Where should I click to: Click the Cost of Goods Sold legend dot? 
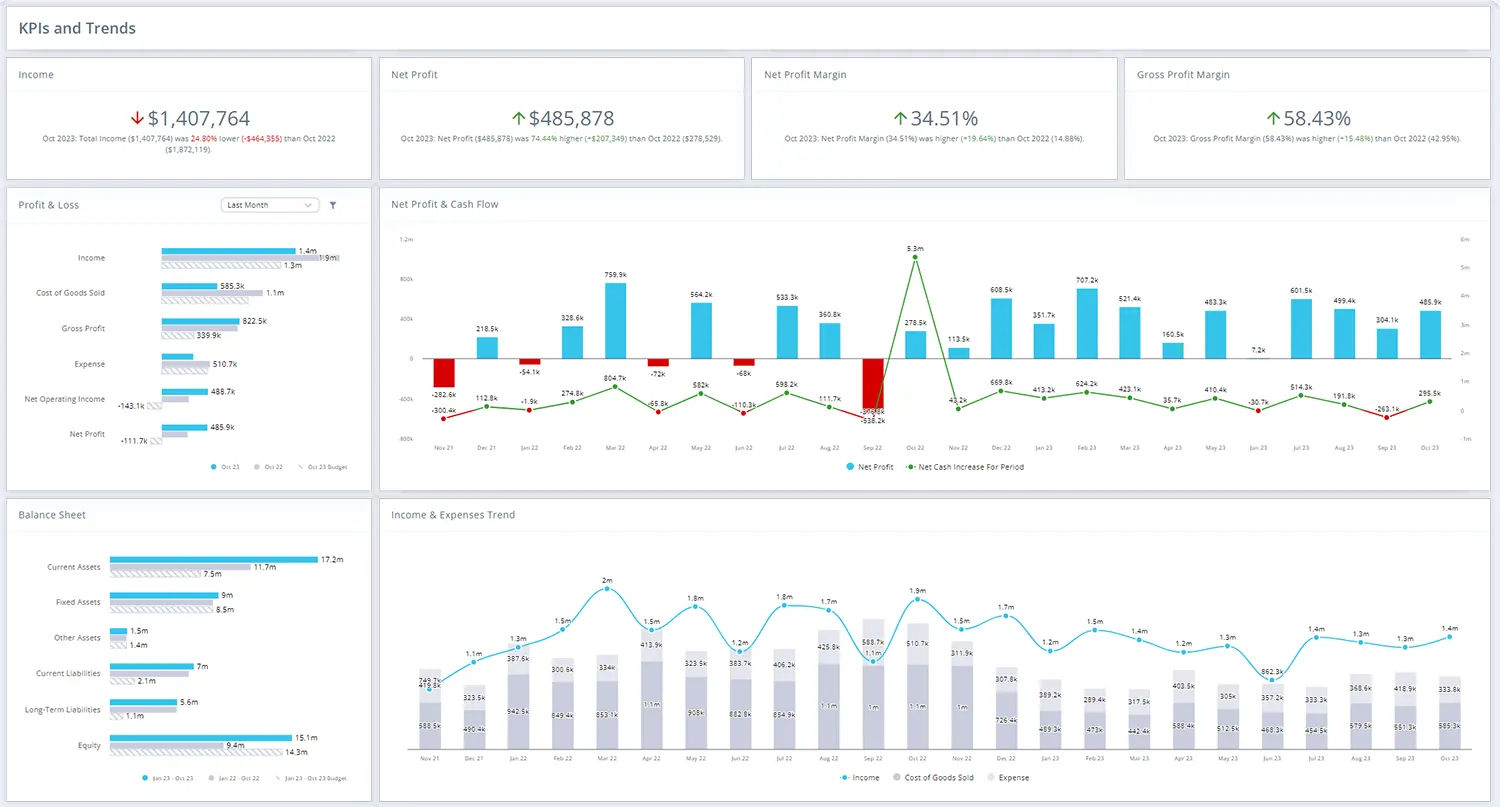[x=897, y=777]
